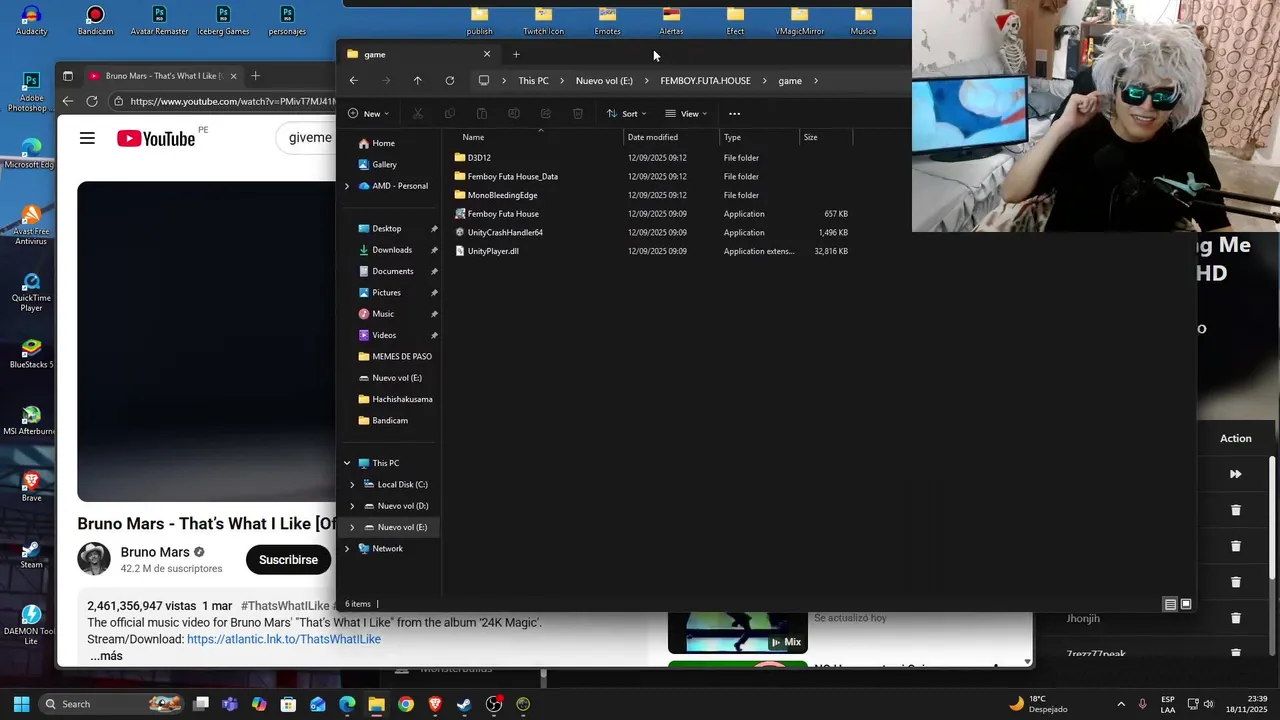Viewport: 1280px width, 720px height.
Task: Go up one folder level in Explorer
Action: tap(418, 81)
